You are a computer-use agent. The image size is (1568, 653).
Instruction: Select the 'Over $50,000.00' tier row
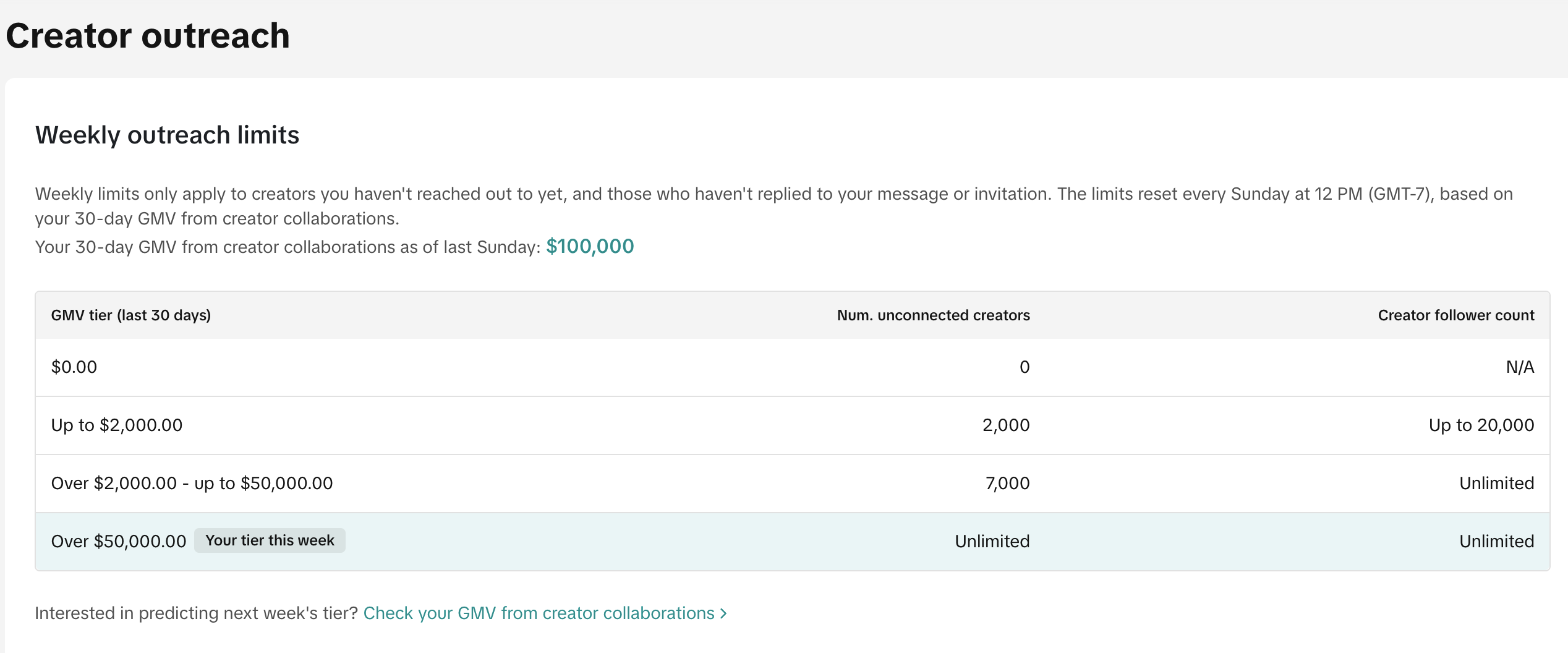(x=793, y=542)
